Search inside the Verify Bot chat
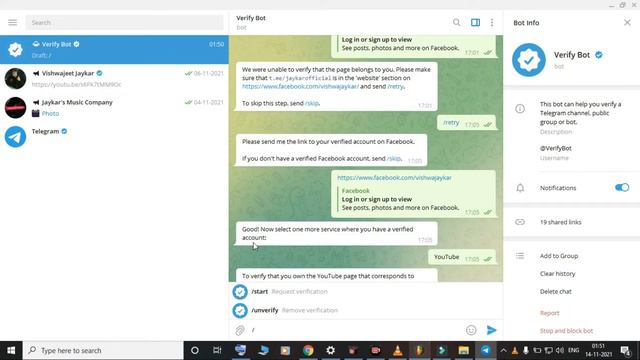Screen dimensions: 640x360 [456, 22]
